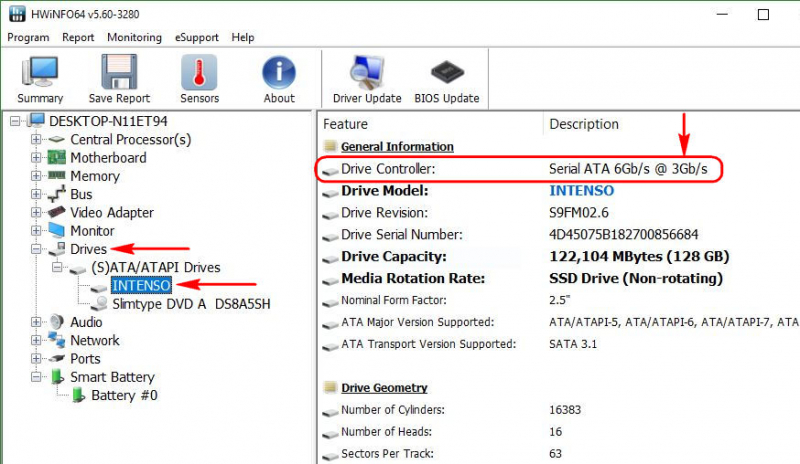Viewport: 800px width, 464px height.
Task: Click serial number 4D45075B182700856684
Action: (x=623, y=234)
